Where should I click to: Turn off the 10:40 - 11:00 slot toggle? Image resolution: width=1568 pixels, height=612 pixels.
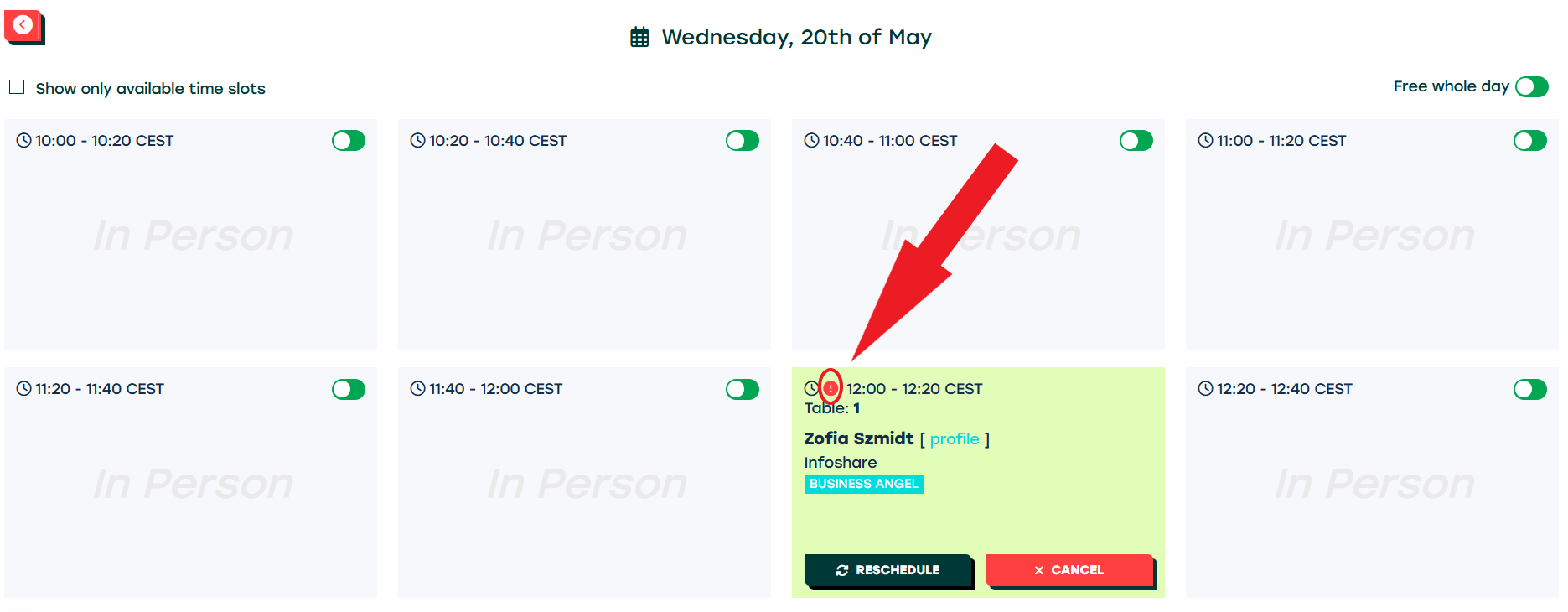(x=1136, y=141)
